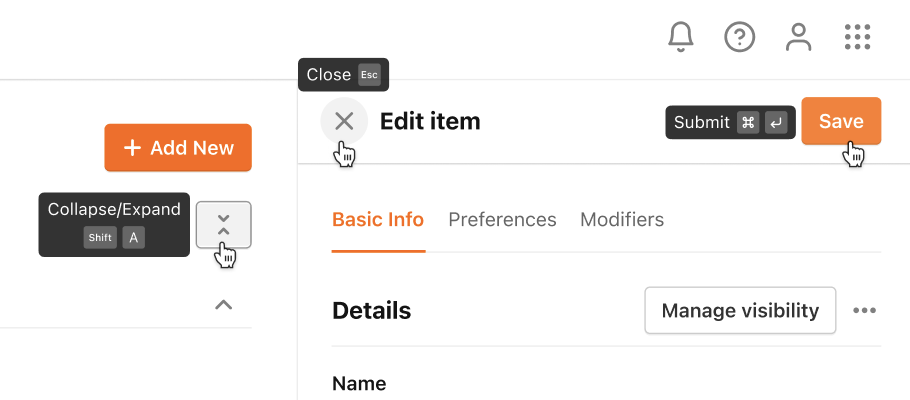
Task: Save the edited item
Action: click(841, 121)
